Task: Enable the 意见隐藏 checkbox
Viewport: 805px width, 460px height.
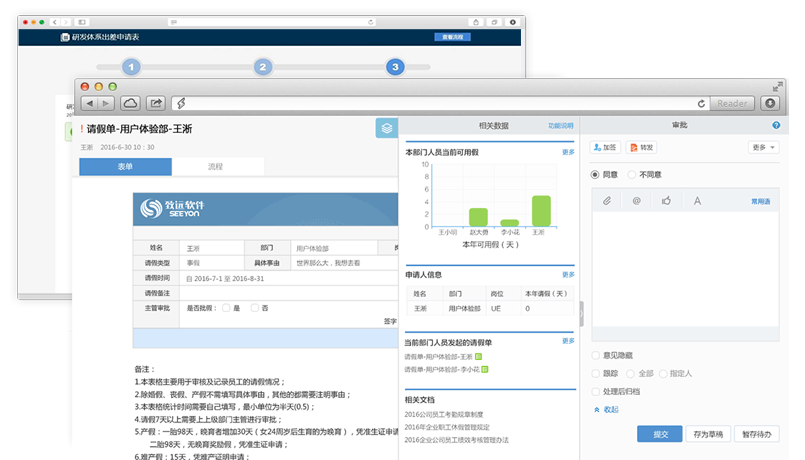Action: (596, 355)
